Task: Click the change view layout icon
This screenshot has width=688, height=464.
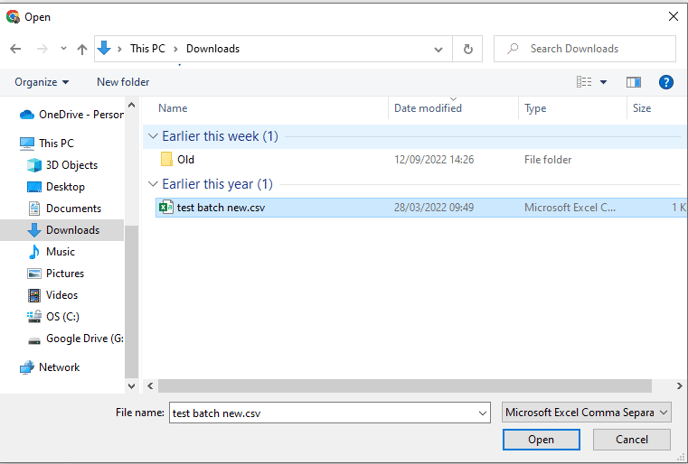Action: [584, 82]
